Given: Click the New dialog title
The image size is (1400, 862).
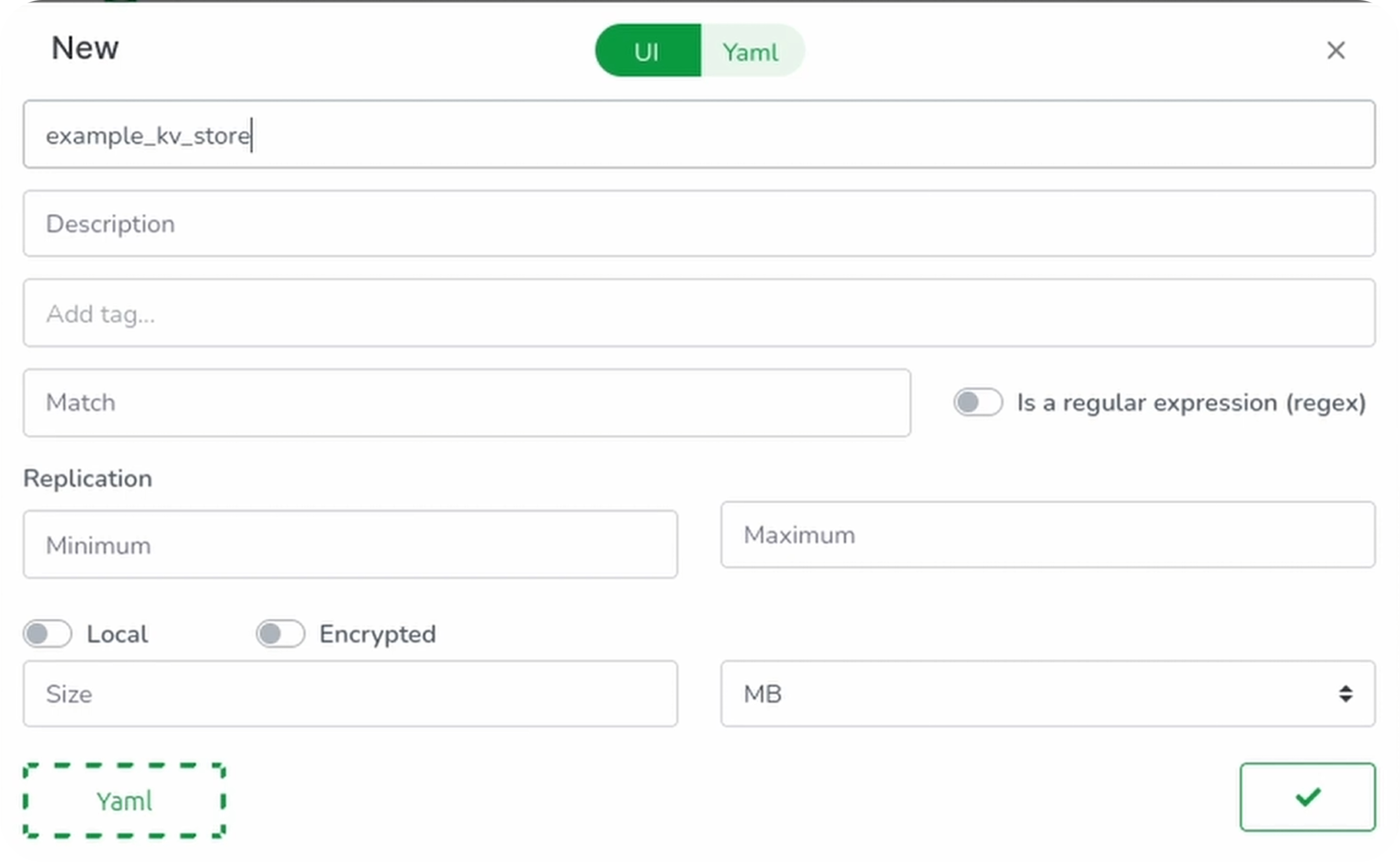Looking at the screenshot, I should 84,48.
